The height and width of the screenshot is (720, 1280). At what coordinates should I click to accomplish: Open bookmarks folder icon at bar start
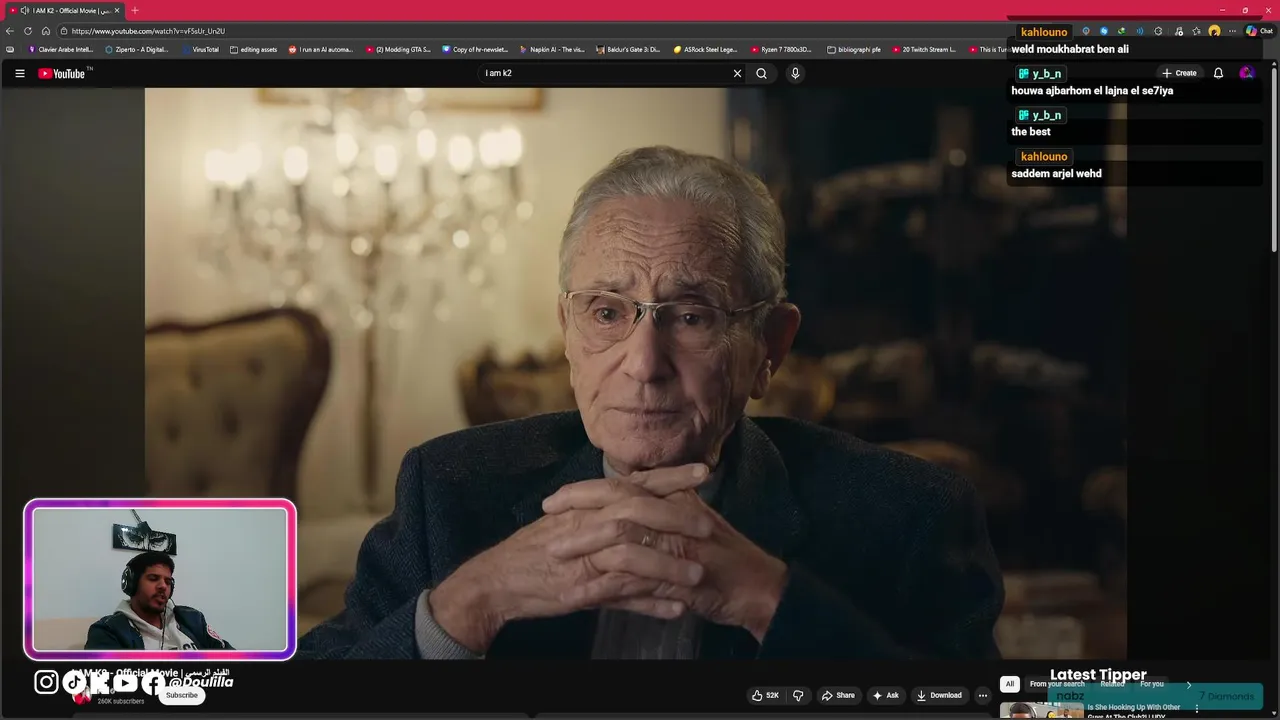click(x=10, y=49)
